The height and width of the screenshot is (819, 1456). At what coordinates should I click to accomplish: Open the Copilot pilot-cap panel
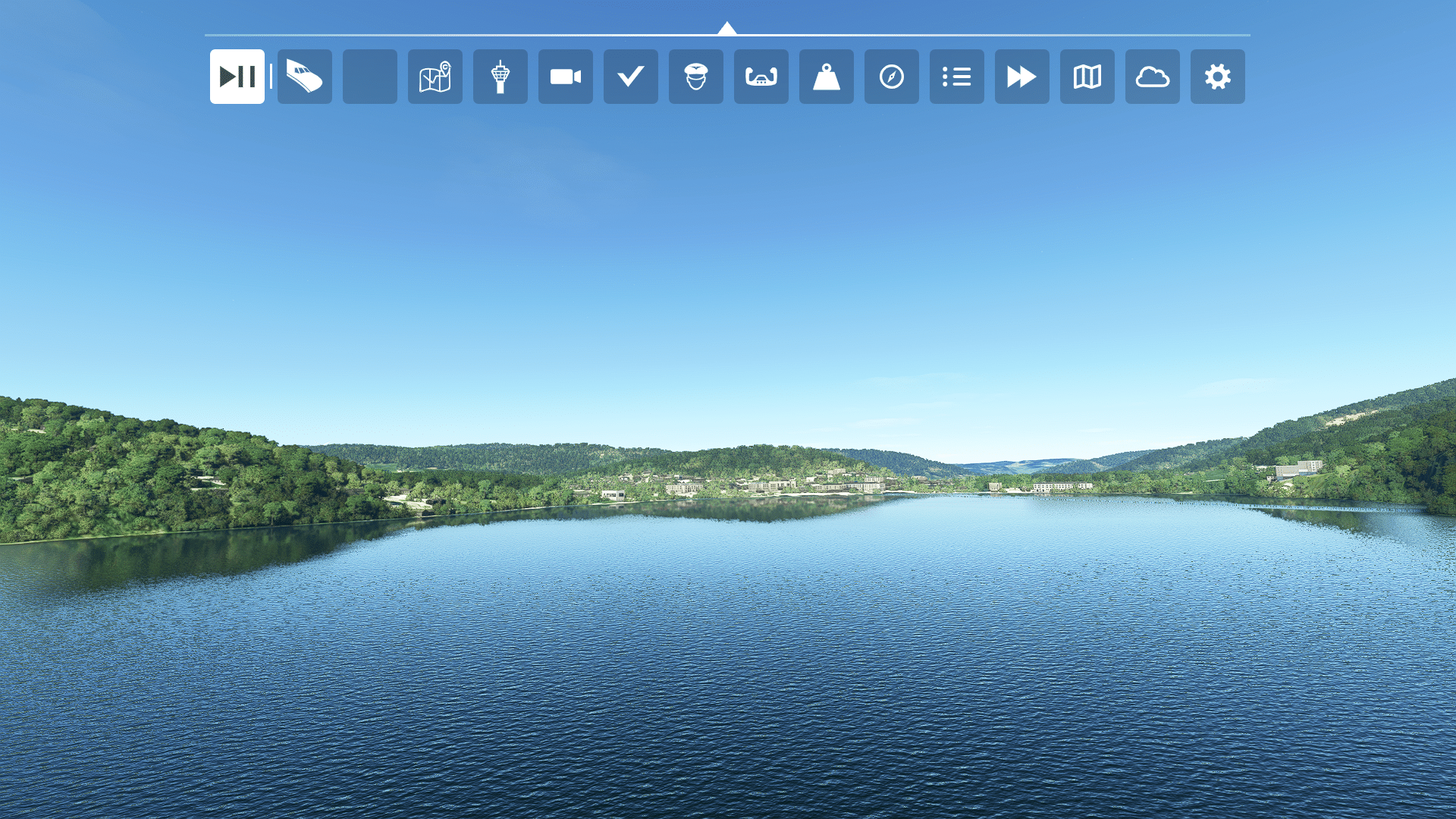(695, 77)
